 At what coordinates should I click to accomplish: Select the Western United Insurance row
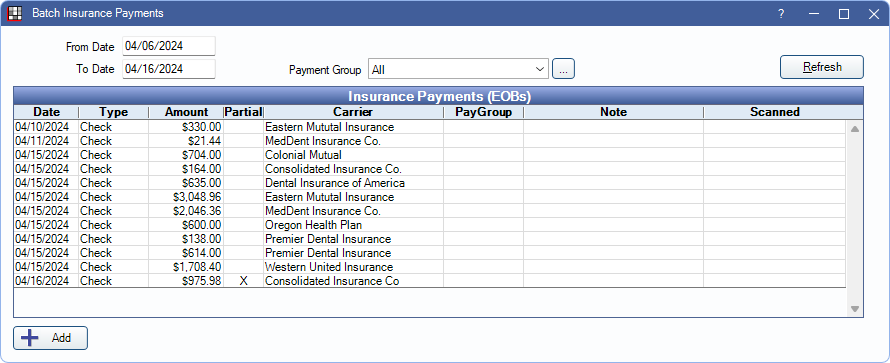pyautogui.click(x=430, y=267)
